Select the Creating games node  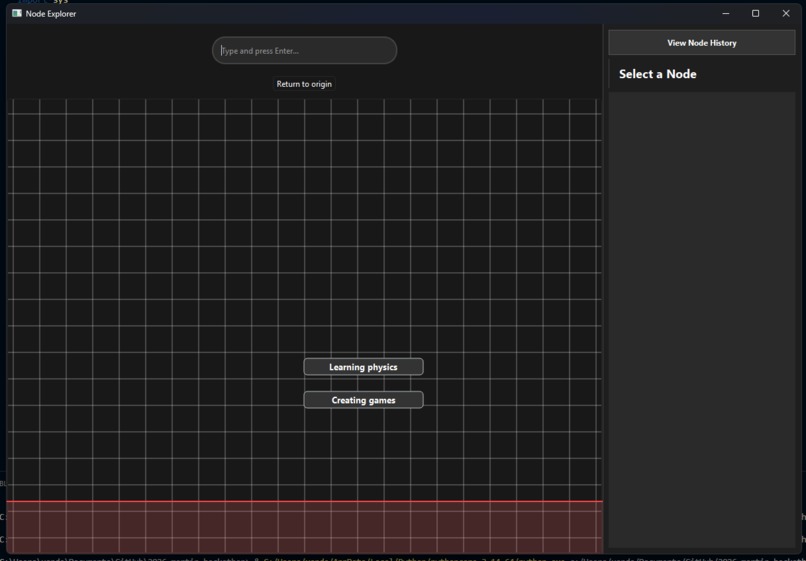pos(363,400)
